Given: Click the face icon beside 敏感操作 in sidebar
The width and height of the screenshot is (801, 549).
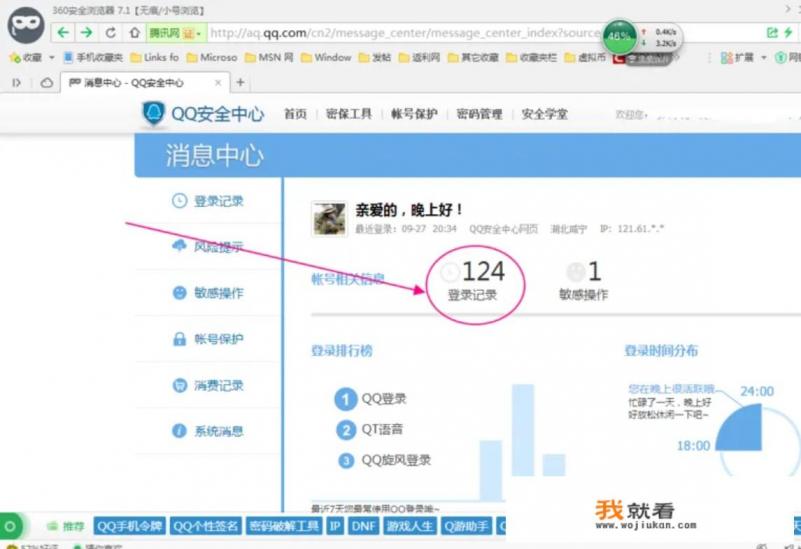Looking at the screenshot, I should (179, 293).
